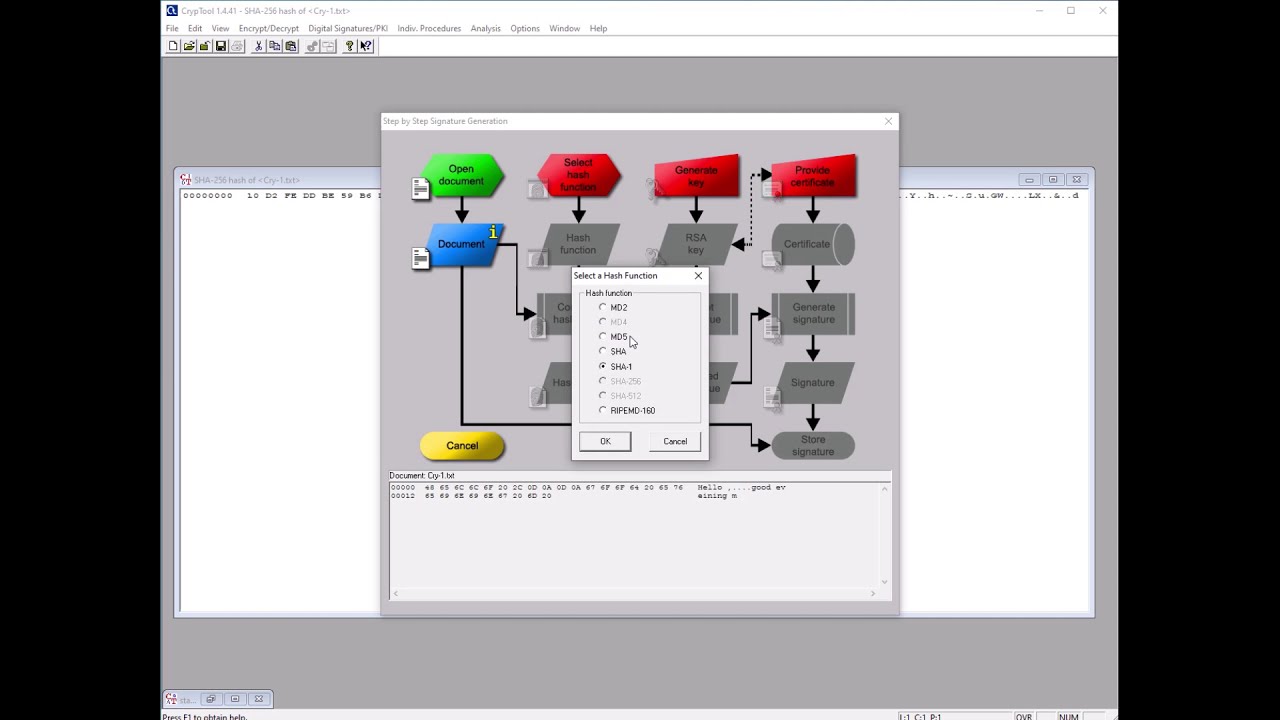Open the Window menu

pyautogui.click(x=564, y=28)
